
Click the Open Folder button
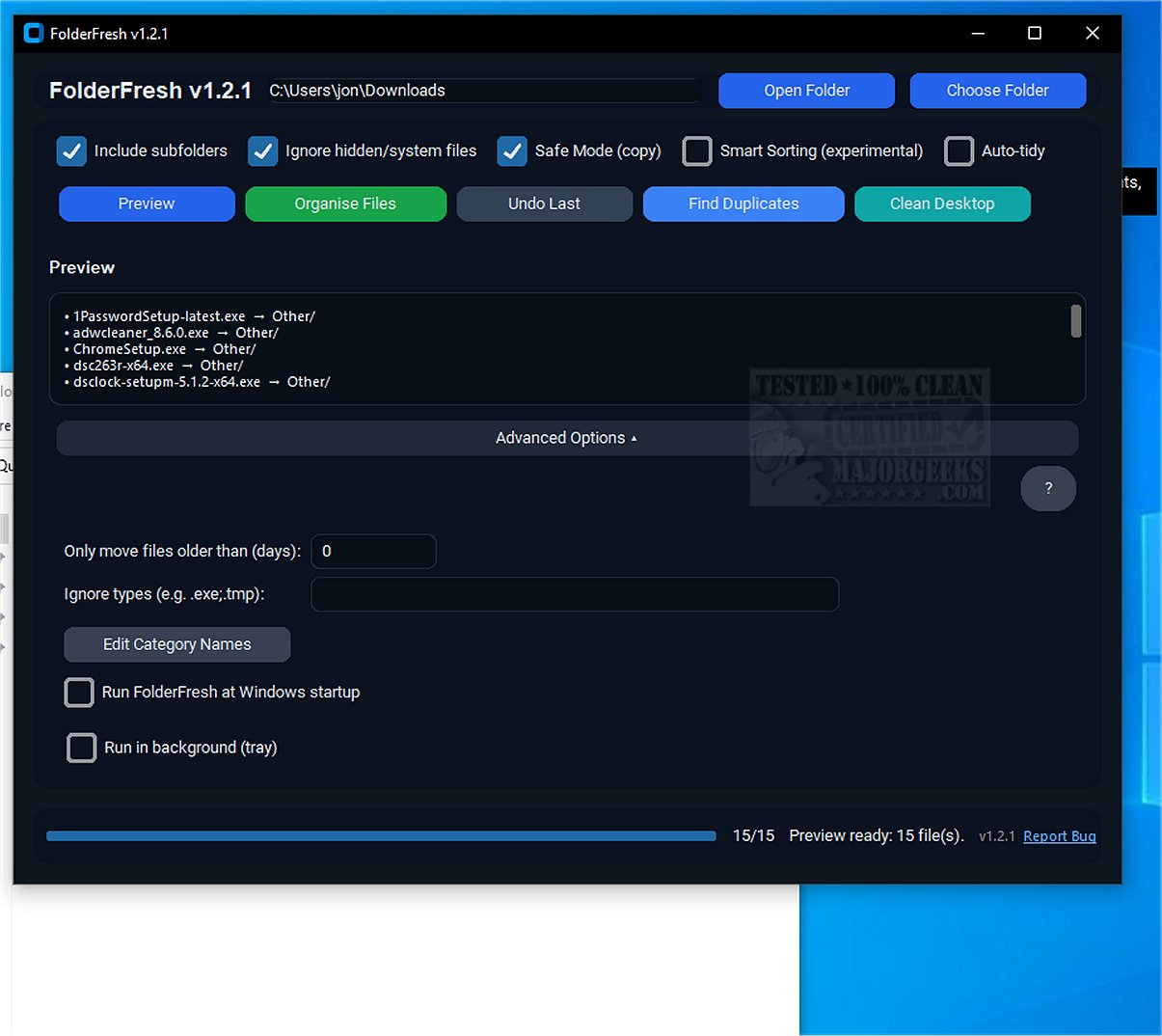tap(806, 91)
